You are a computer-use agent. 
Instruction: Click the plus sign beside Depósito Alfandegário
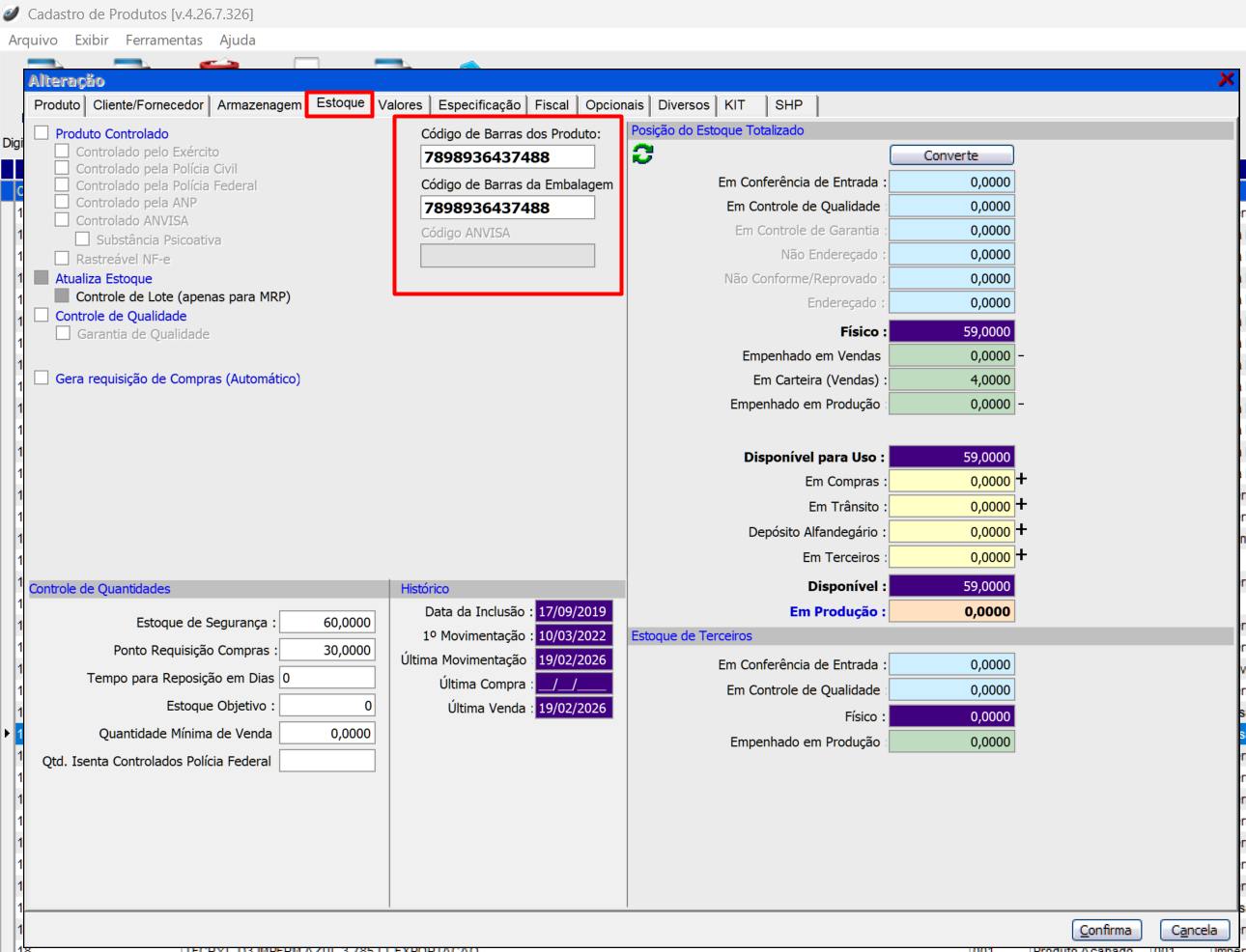tap(1021, 530)
